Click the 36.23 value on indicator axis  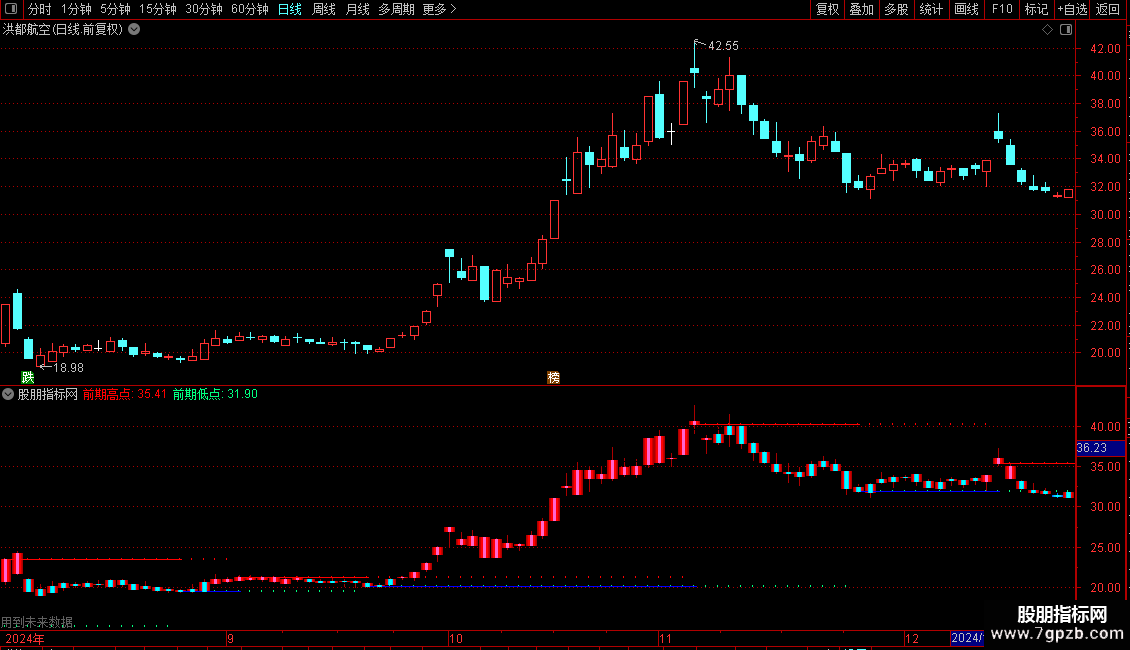1092,448
